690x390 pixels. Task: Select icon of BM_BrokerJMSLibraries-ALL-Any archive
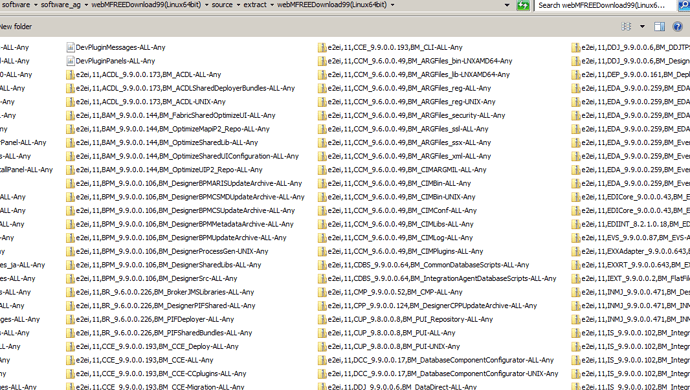pyautogui.click(x=70, y=292)
